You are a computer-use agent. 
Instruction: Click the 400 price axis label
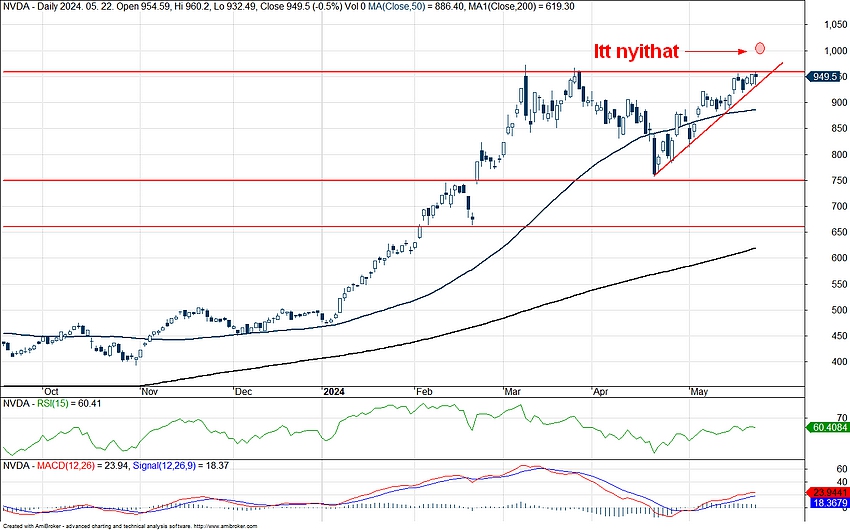click(x=840, y=361)
